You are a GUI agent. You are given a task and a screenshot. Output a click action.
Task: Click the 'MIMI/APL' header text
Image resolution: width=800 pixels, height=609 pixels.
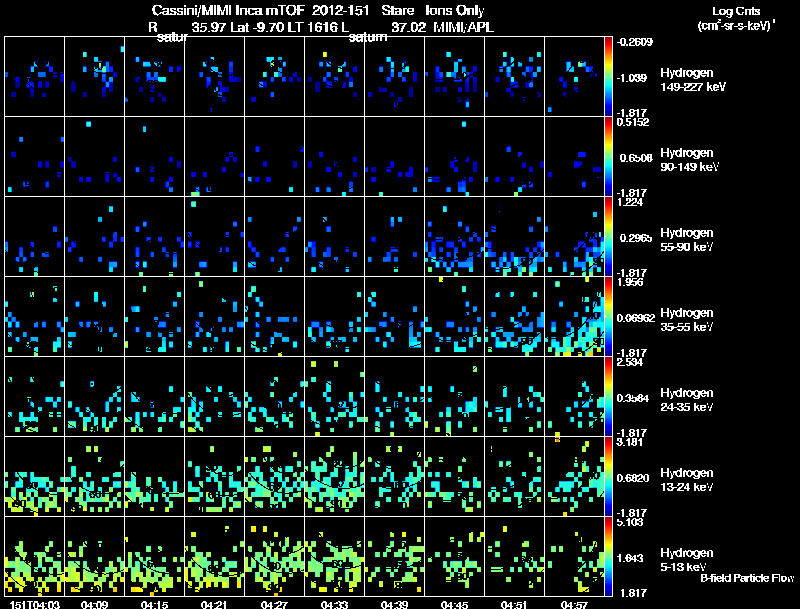coord(464,28)
